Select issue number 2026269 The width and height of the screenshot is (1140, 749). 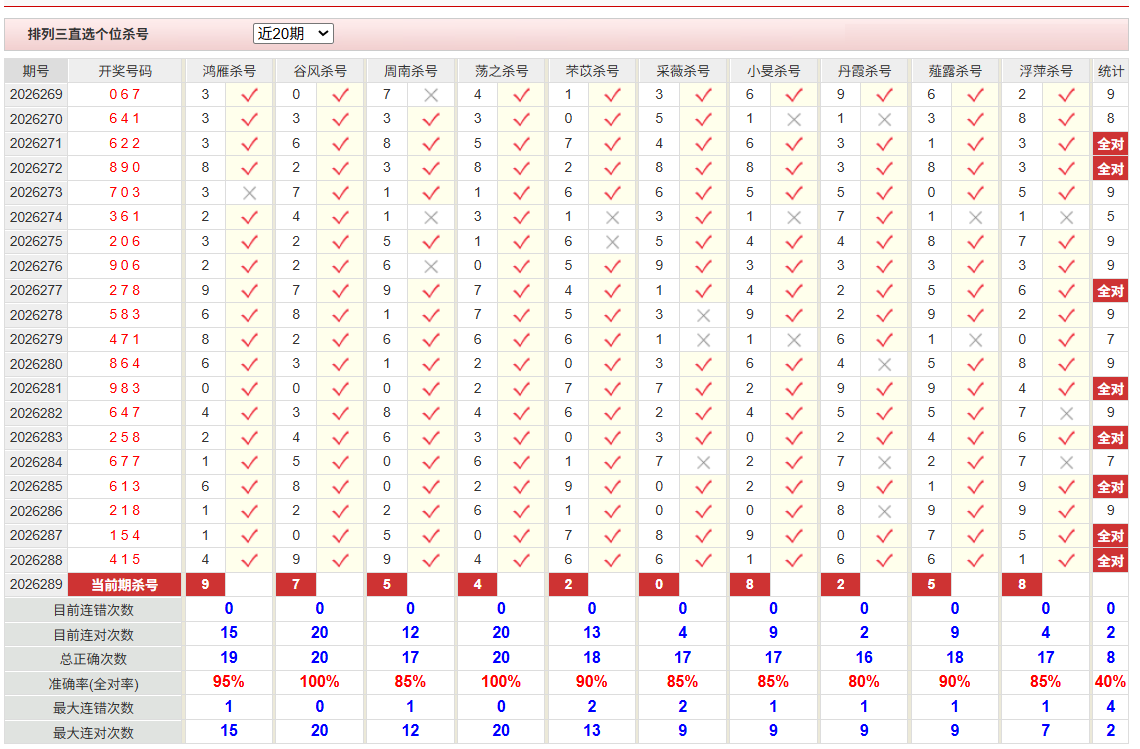click(x=36, y=95)
